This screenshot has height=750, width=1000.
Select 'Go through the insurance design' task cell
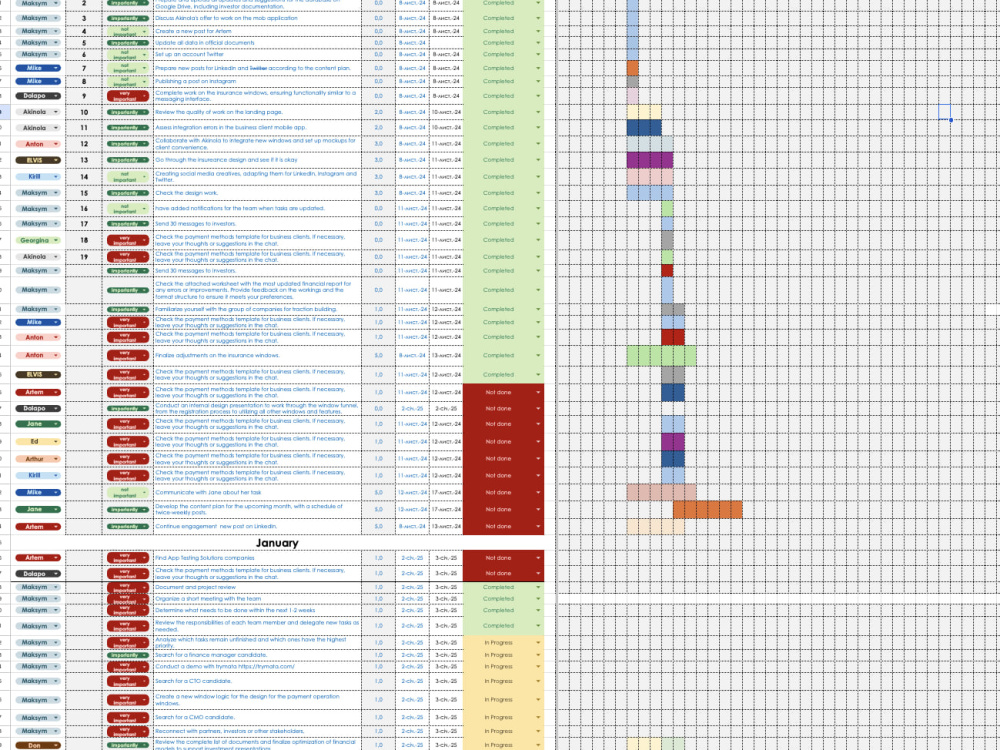pos(257,160)
